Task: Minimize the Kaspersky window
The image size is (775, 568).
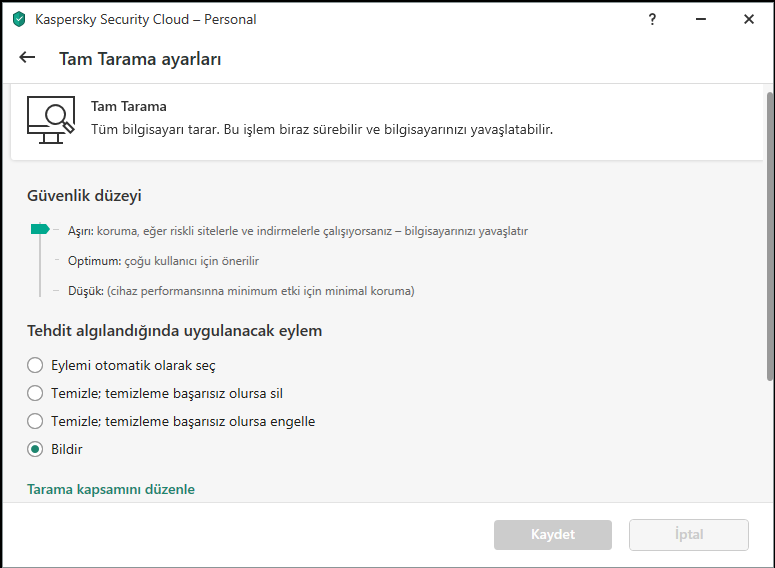Action: coord(700,19)
